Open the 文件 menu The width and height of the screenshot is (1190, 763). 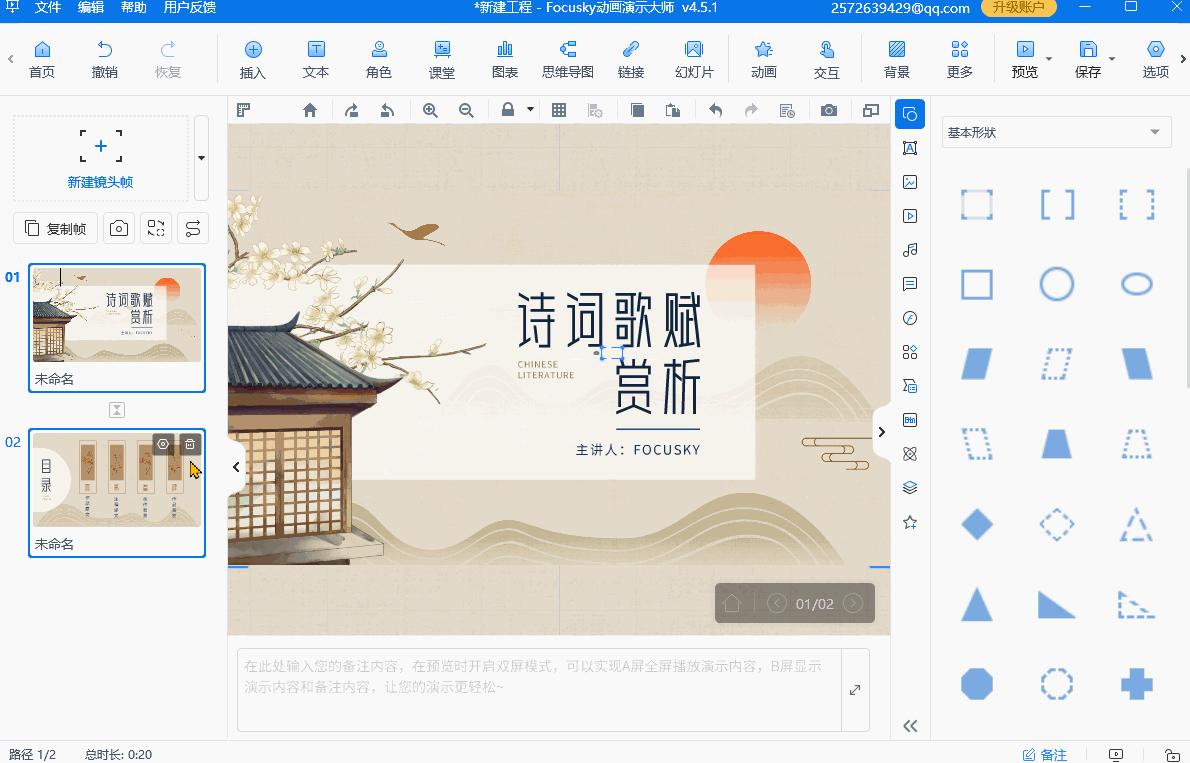[47, 8]
